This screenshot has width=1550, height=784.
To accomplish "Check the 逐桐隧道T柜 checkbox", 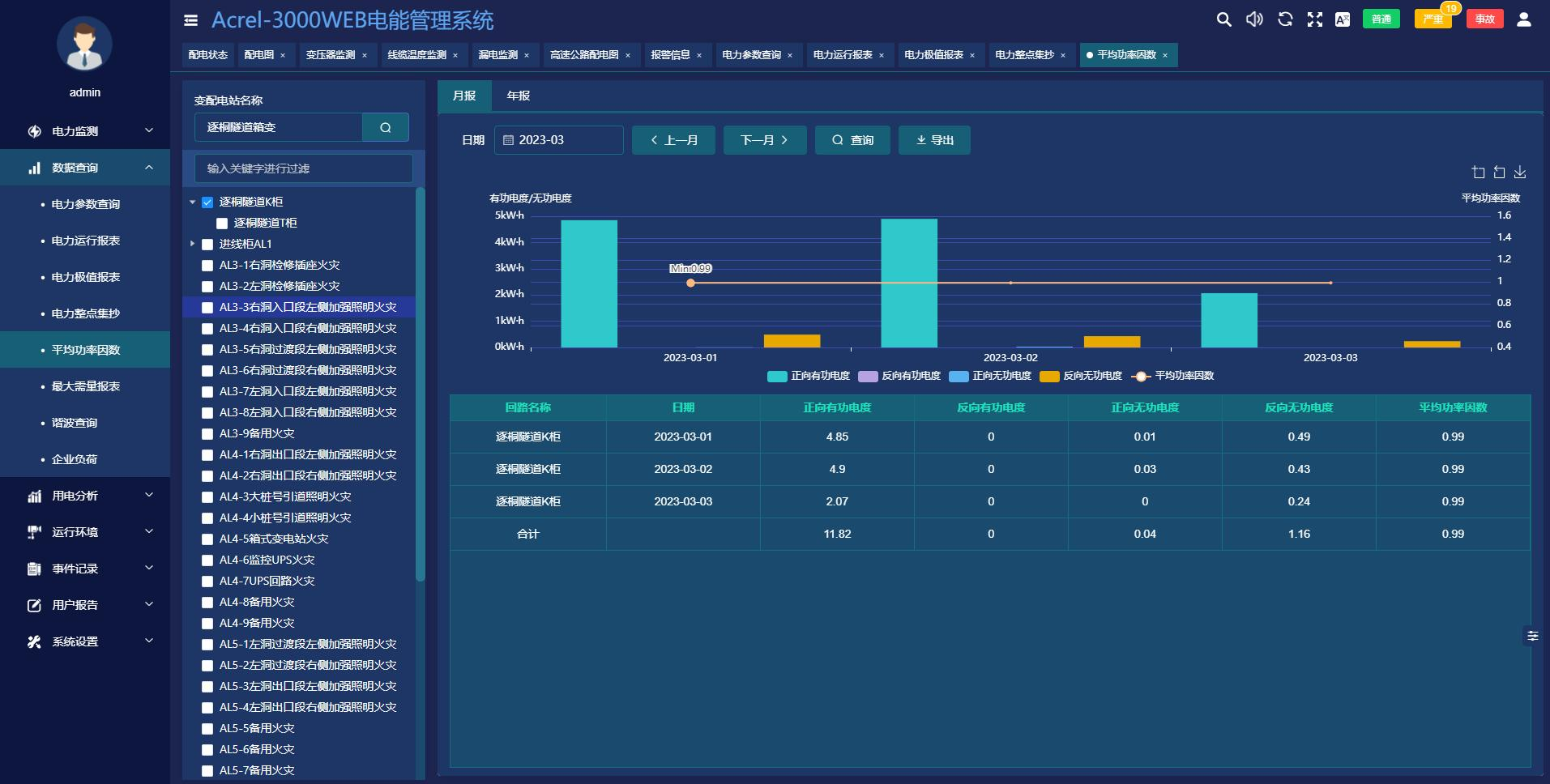I will (222, 224).
